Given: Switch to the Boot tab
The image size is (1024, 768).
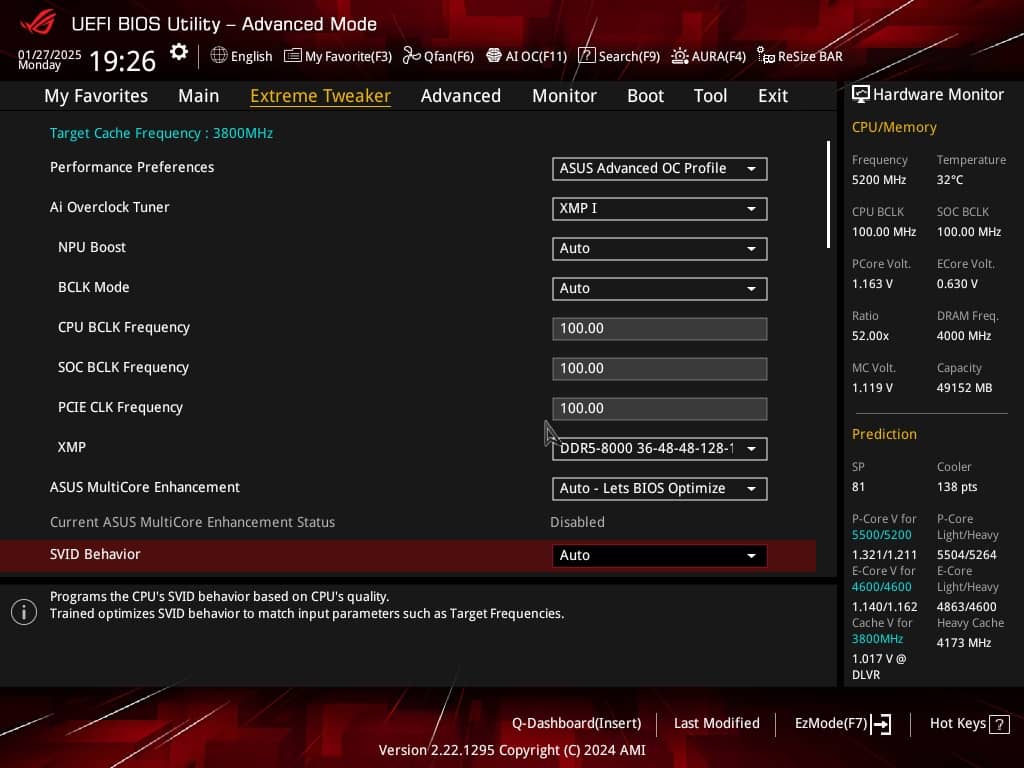Looking at the screenshot, I should click(x=645, y=96).
